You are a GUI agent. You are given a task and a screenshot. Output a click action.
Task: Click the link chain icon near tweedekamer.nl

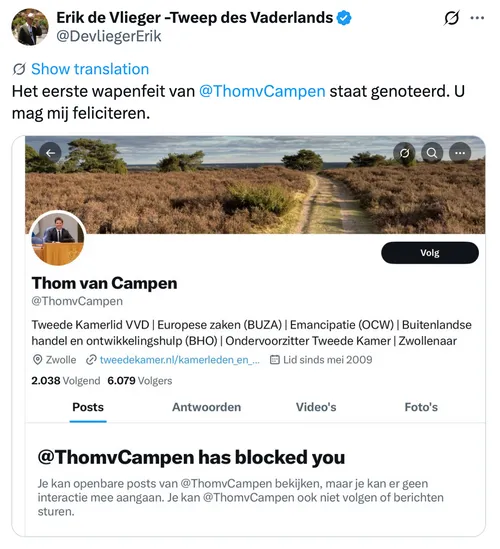pyautogui.click(x=91, y=360)
